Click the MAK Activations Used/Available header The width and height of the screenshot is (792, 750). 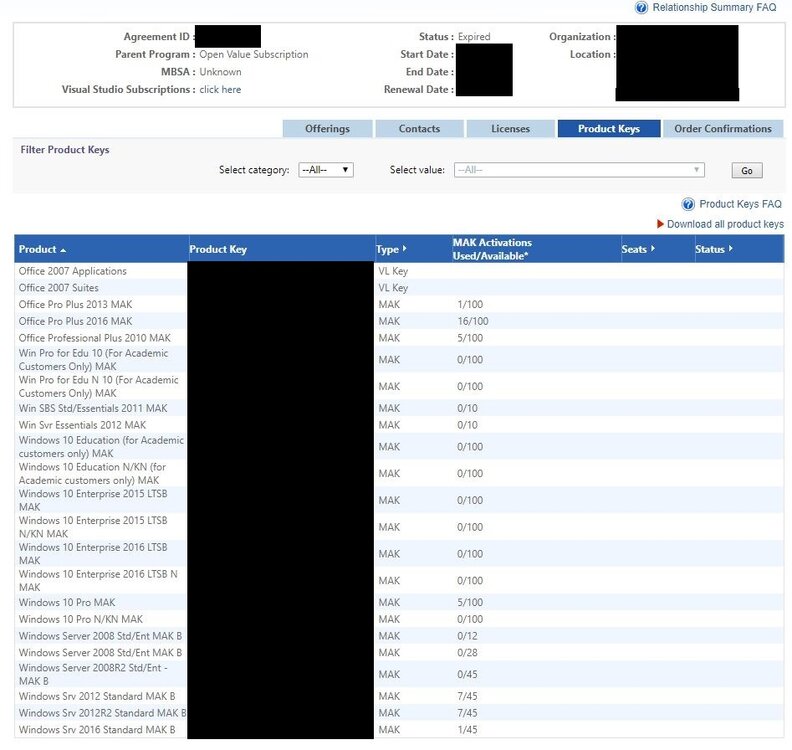click(492, 249)
